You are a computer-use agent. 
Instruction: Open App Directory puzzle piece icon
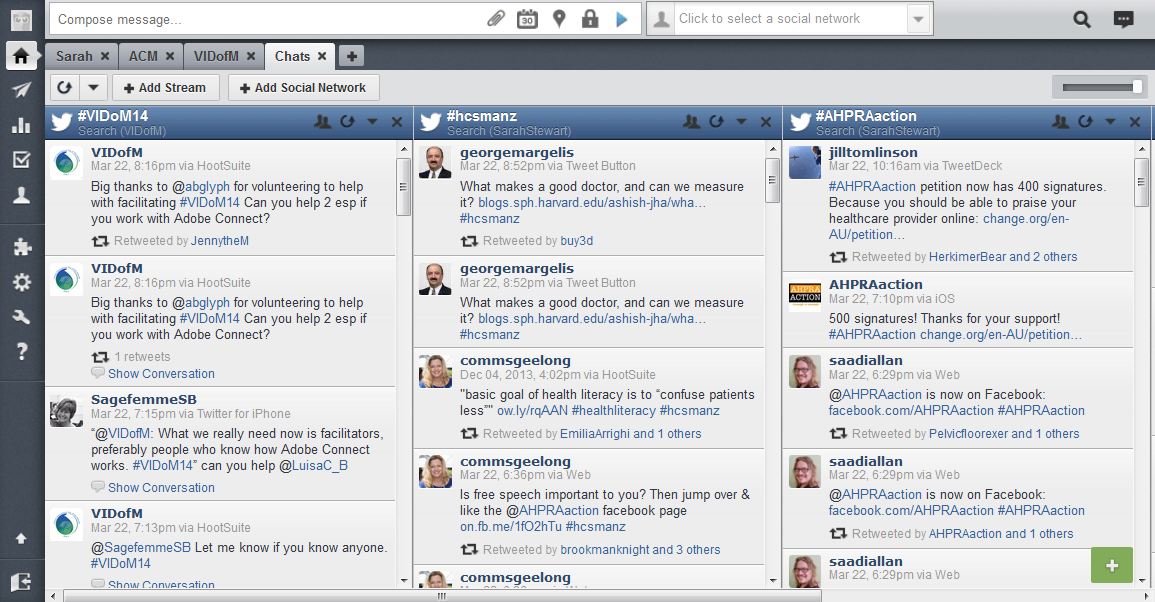coord(22,247)
